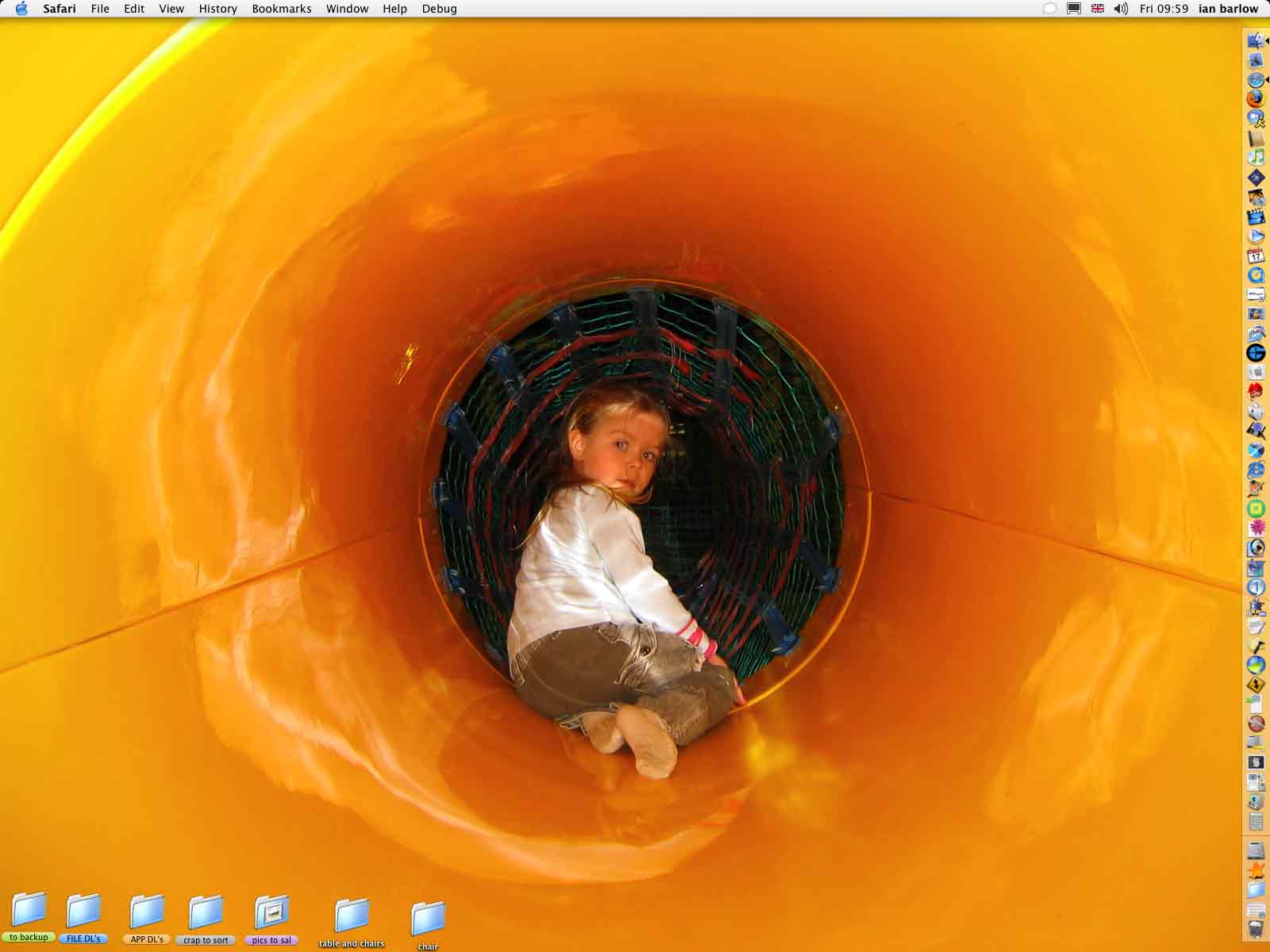Select the 'chair' folder on desktop
Image resolution: width=1270 pixels, height=952 pixels.
(428, 926)
